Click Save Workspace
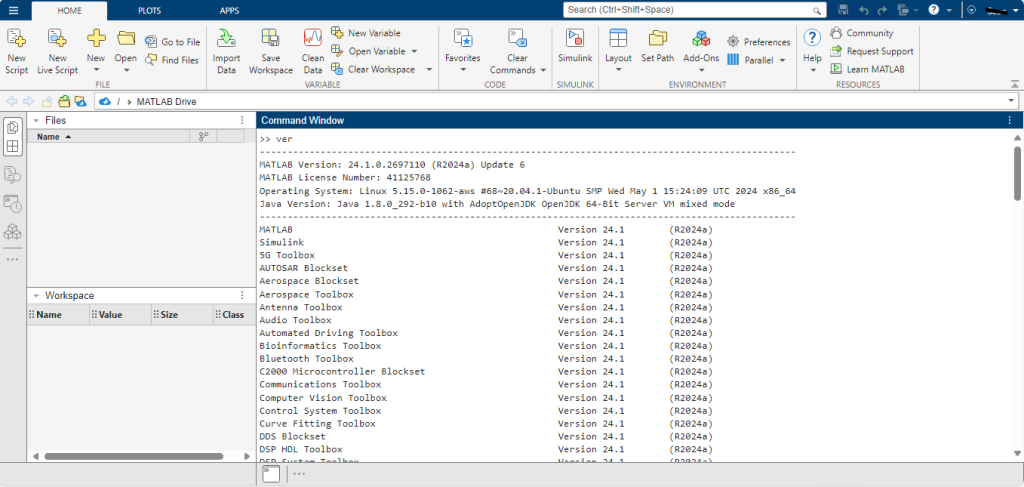This screenshot has height=487, width=1024. tap(271, 52)
